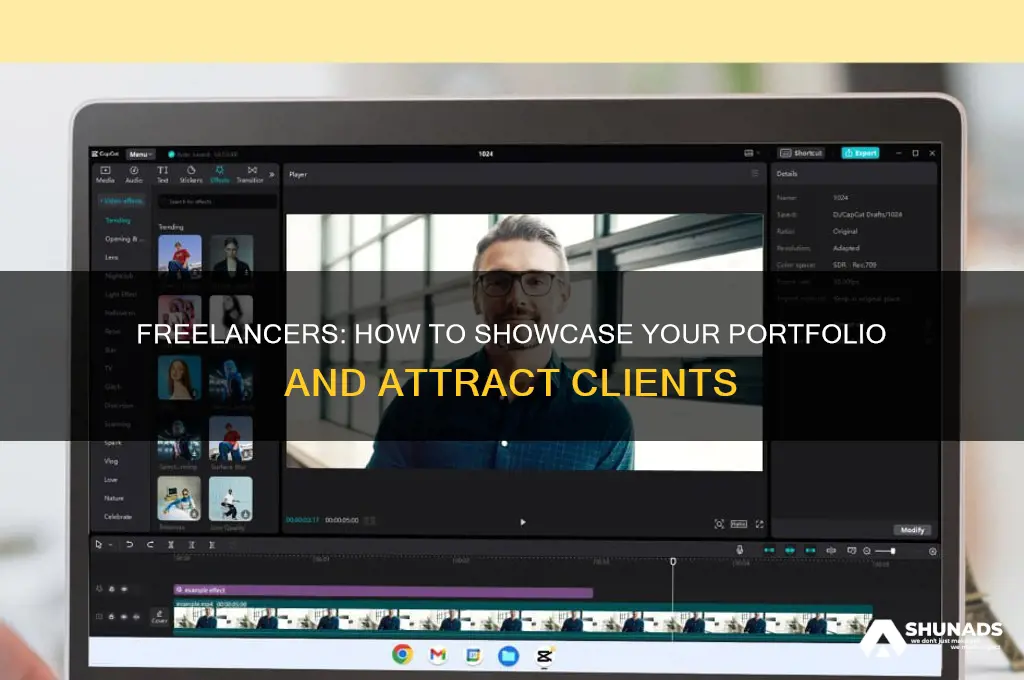Expand the pointer tool dropdown arrow

tap(111, 545)
